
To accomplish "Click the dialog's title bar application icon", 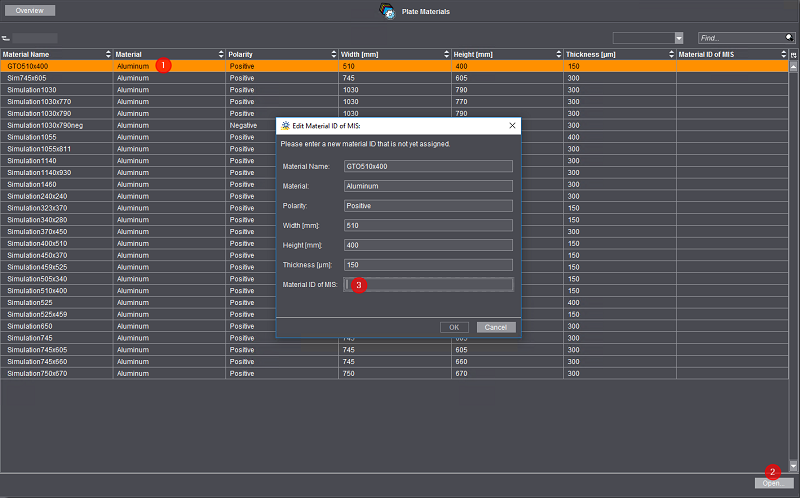I will tap(284, 126).
